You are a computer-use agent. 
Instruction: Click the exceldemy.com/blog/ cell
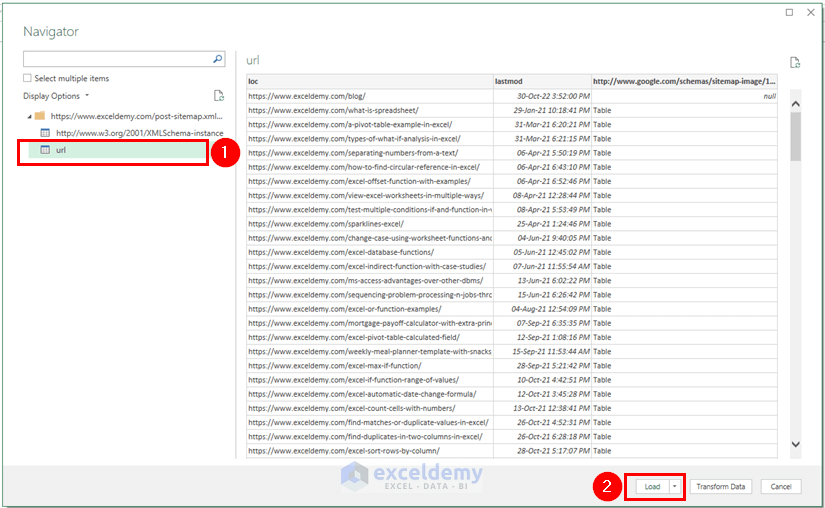pos(369,96)
